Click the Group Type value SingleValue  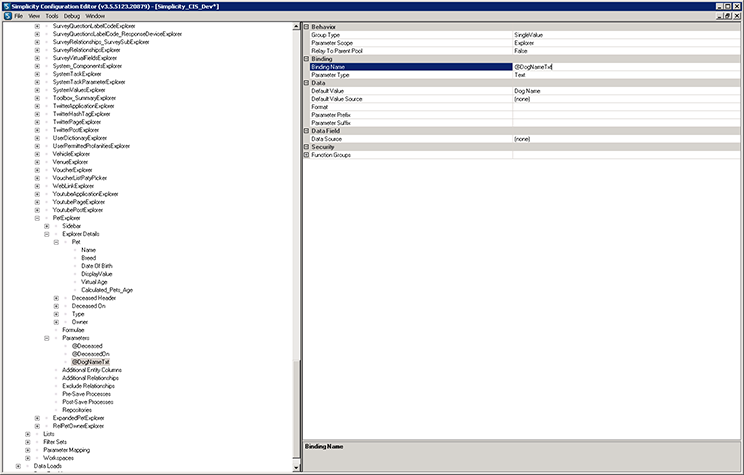[x=626, y=35]
